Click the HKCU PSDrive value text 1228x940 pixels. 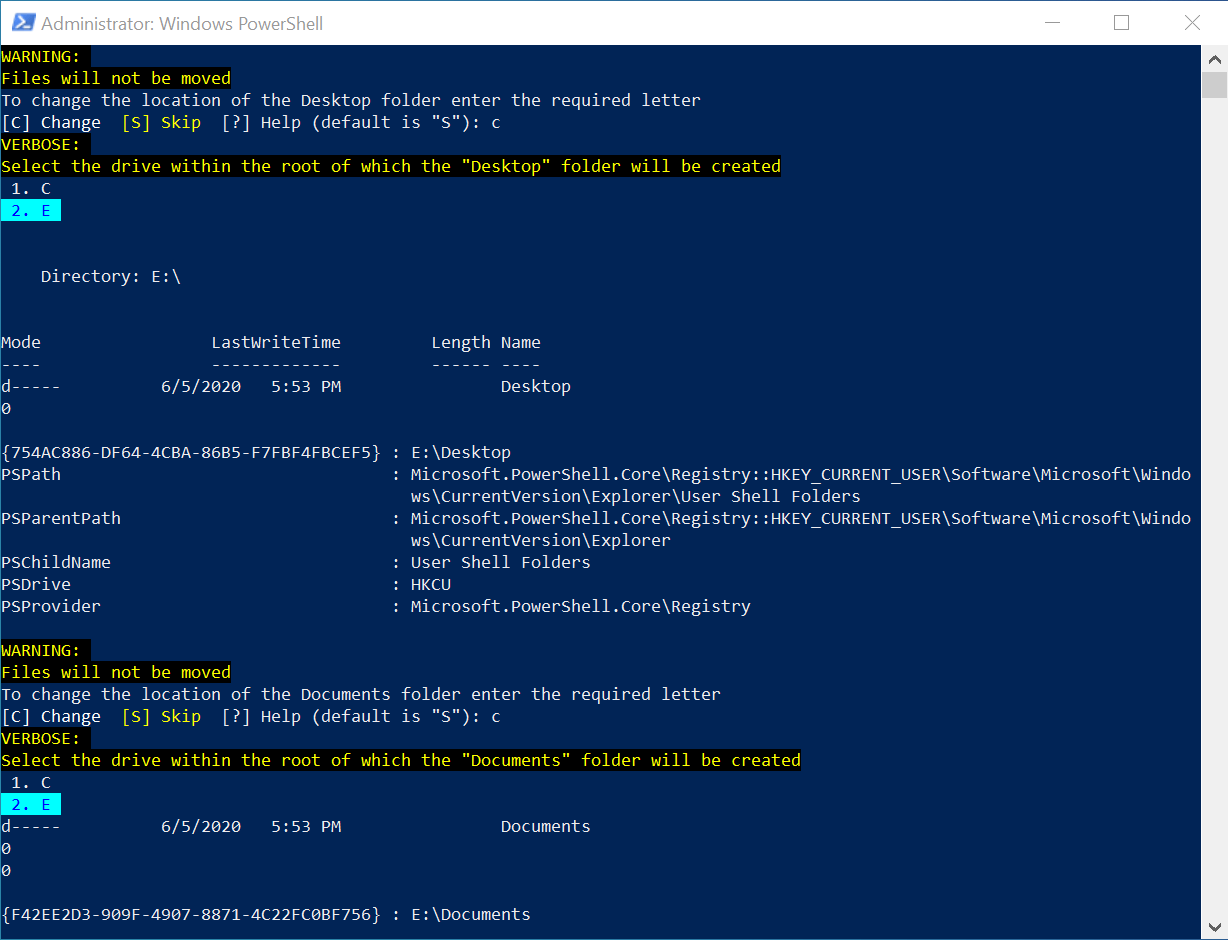click(430, 584)
